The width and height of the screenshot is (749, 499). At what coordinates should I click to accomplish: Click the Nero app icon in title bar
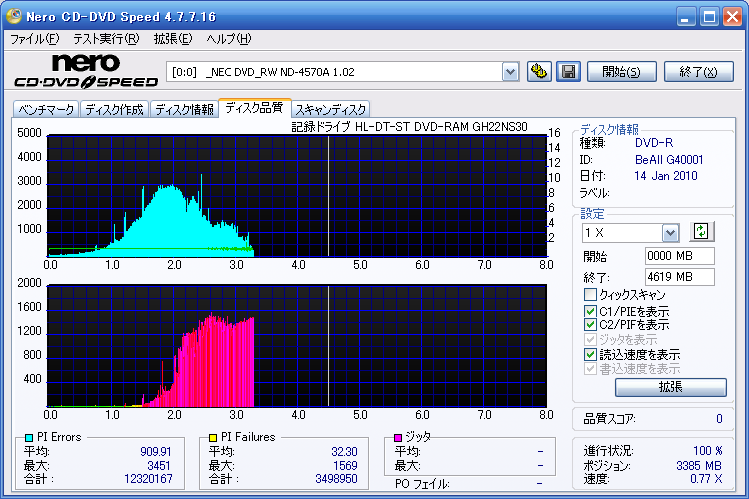(13, 16)
